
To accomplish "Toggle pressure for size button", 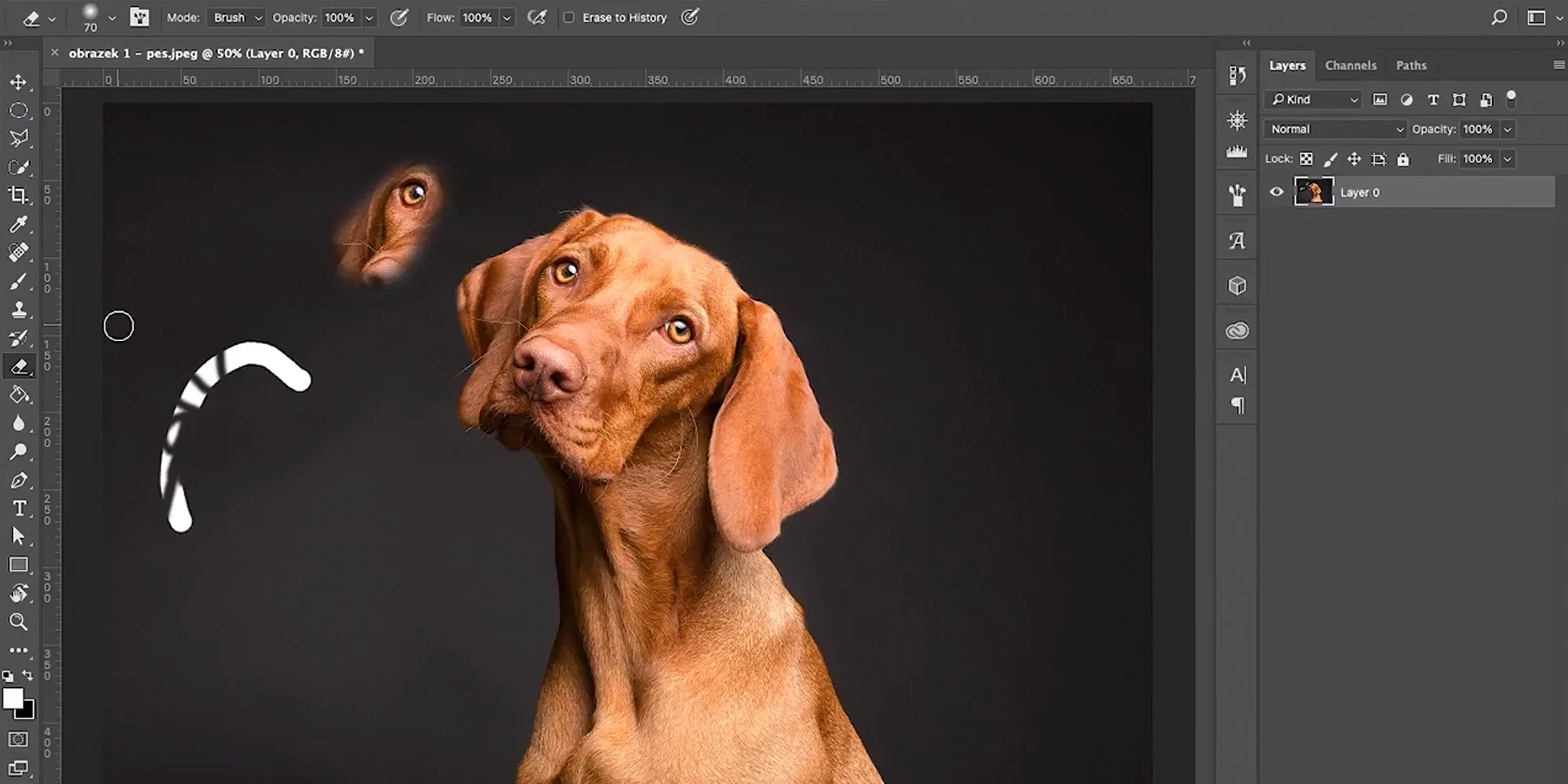I will pyautogui.click(x=690, y=17).
